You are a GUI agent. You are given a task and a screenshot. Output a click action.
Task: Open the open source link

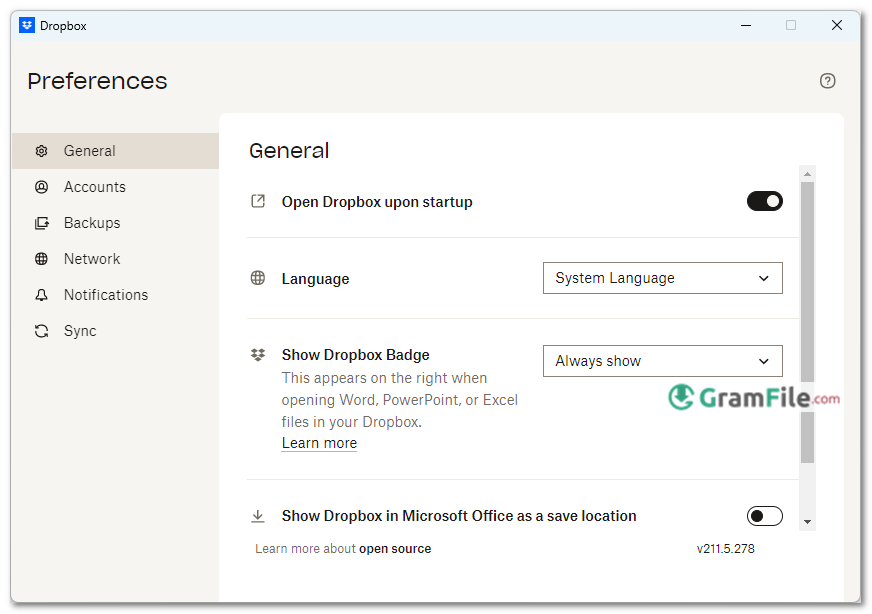[395, 549]
